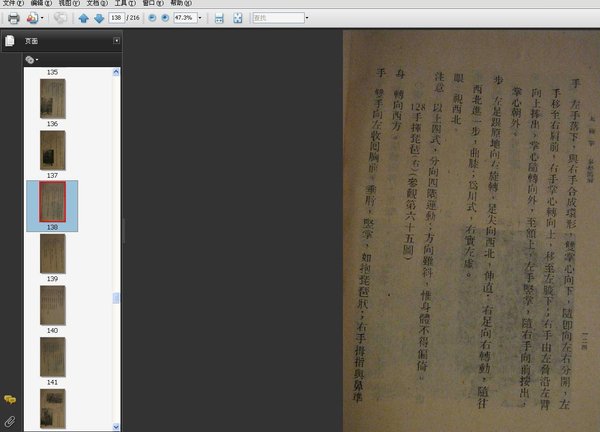Open the dropdown arrow beside the collaborate icon
Viewport: 600px width, 432px height.
pyautogui.click(x=42, y=18)
